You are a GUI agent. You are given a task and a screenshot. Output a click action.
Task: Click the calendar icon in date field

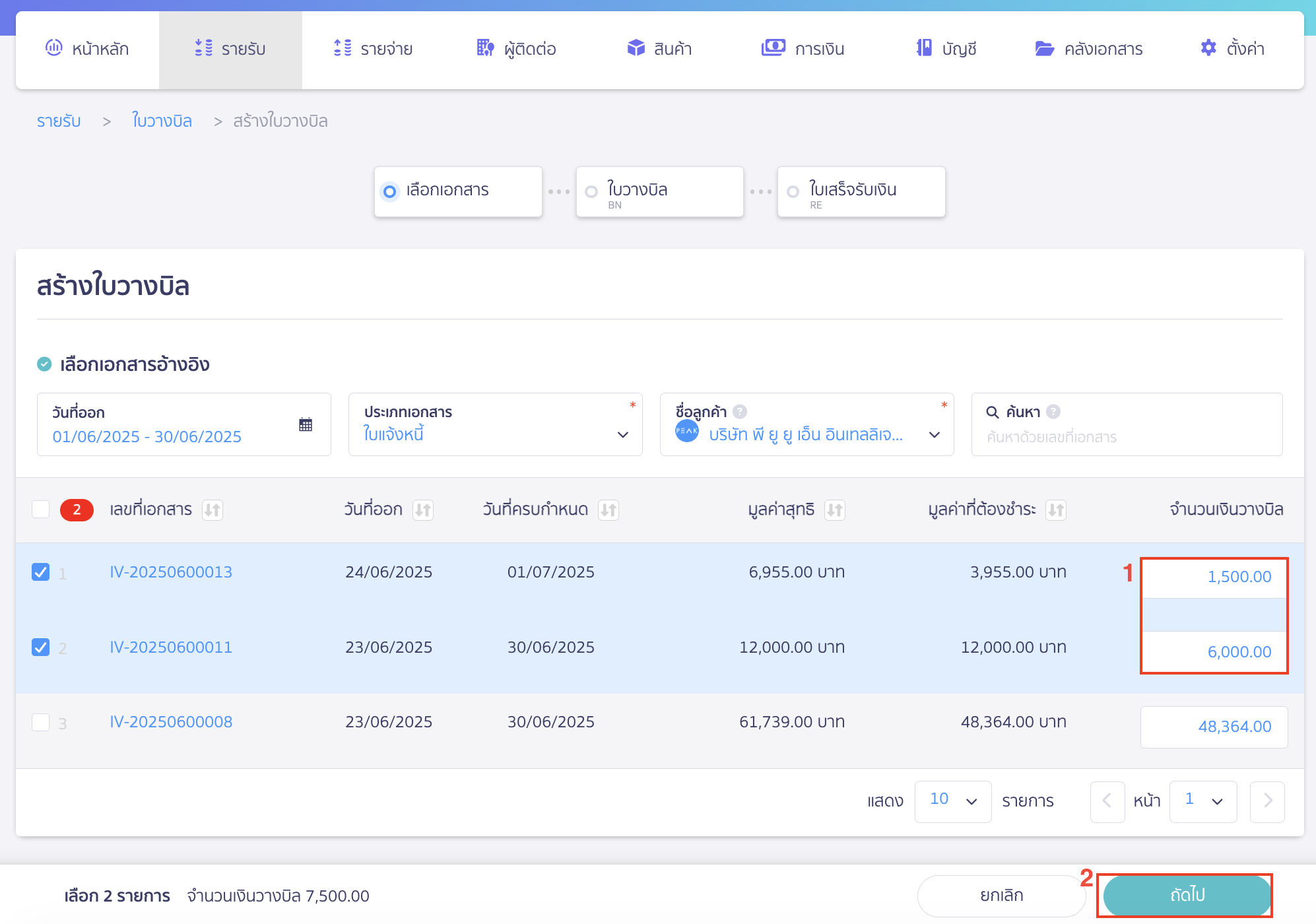(x=305, y=424)
